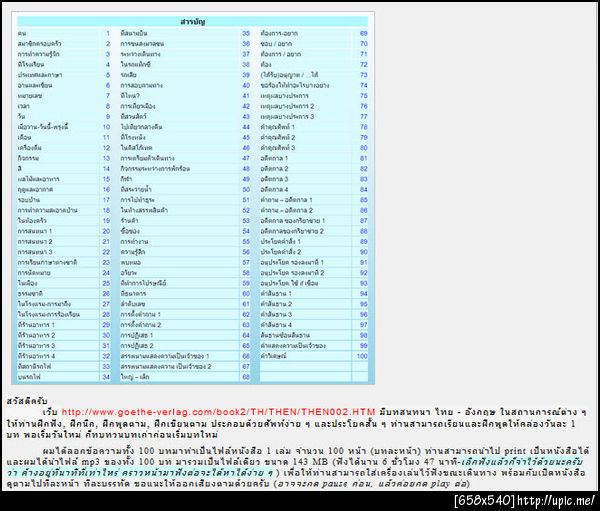Image resolution: width=600 pixels, height=511 pixels.
Task: Open page number 30 link
Action: pyautogui.click(x=106, y=335)
